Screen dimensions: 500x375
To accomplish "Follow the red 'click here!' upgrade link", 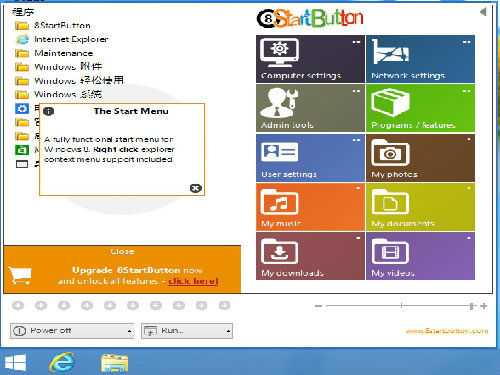I will (x=193, y=281).
